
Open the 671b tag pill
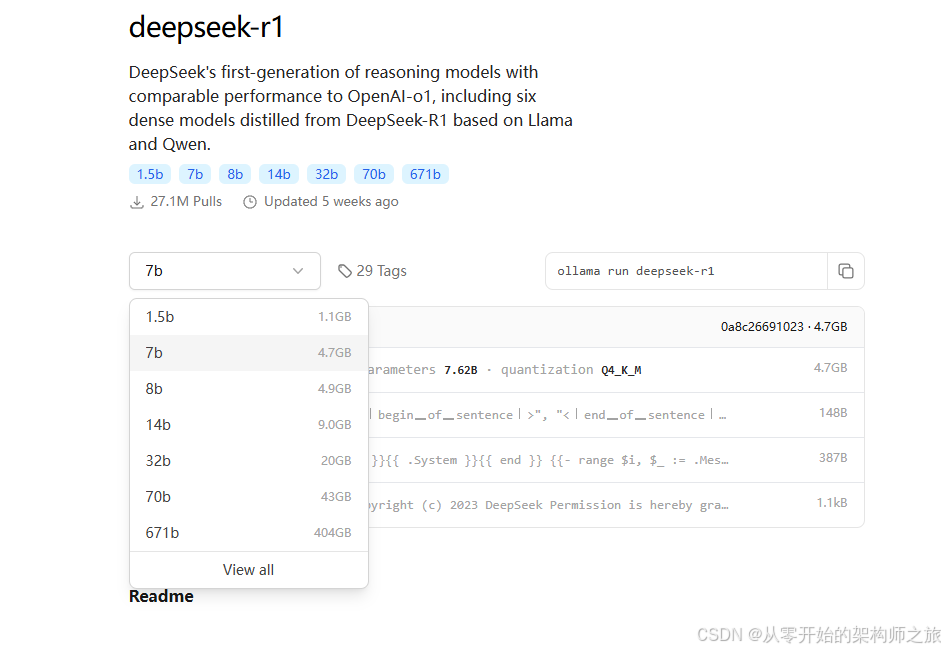425,173
